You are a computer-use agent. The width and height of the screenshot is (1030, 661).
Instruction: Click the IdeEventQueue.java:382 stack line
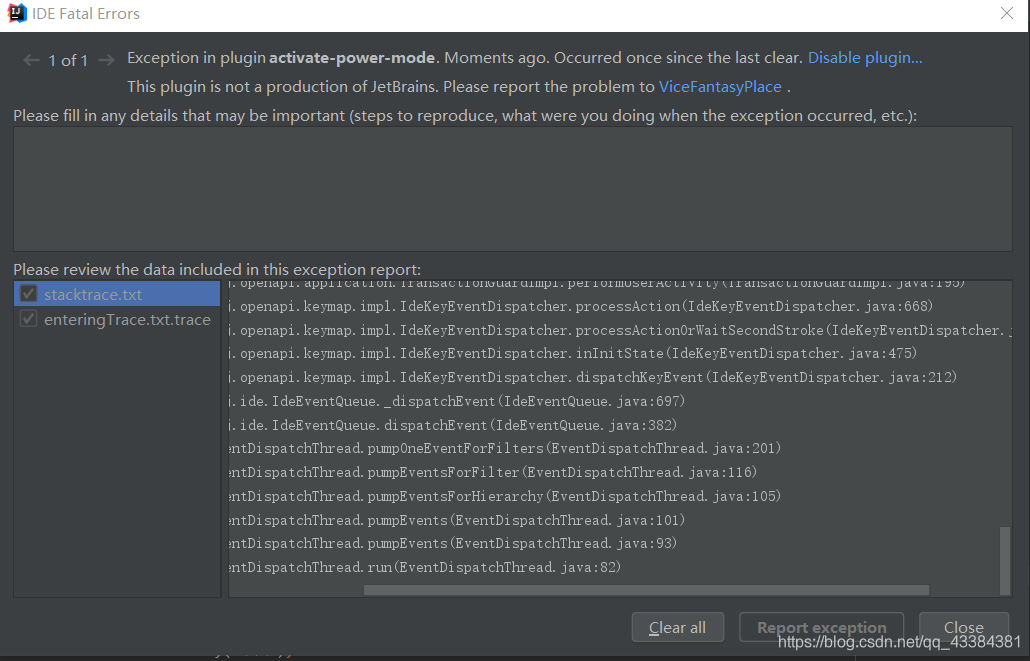(x=453, y=425)
